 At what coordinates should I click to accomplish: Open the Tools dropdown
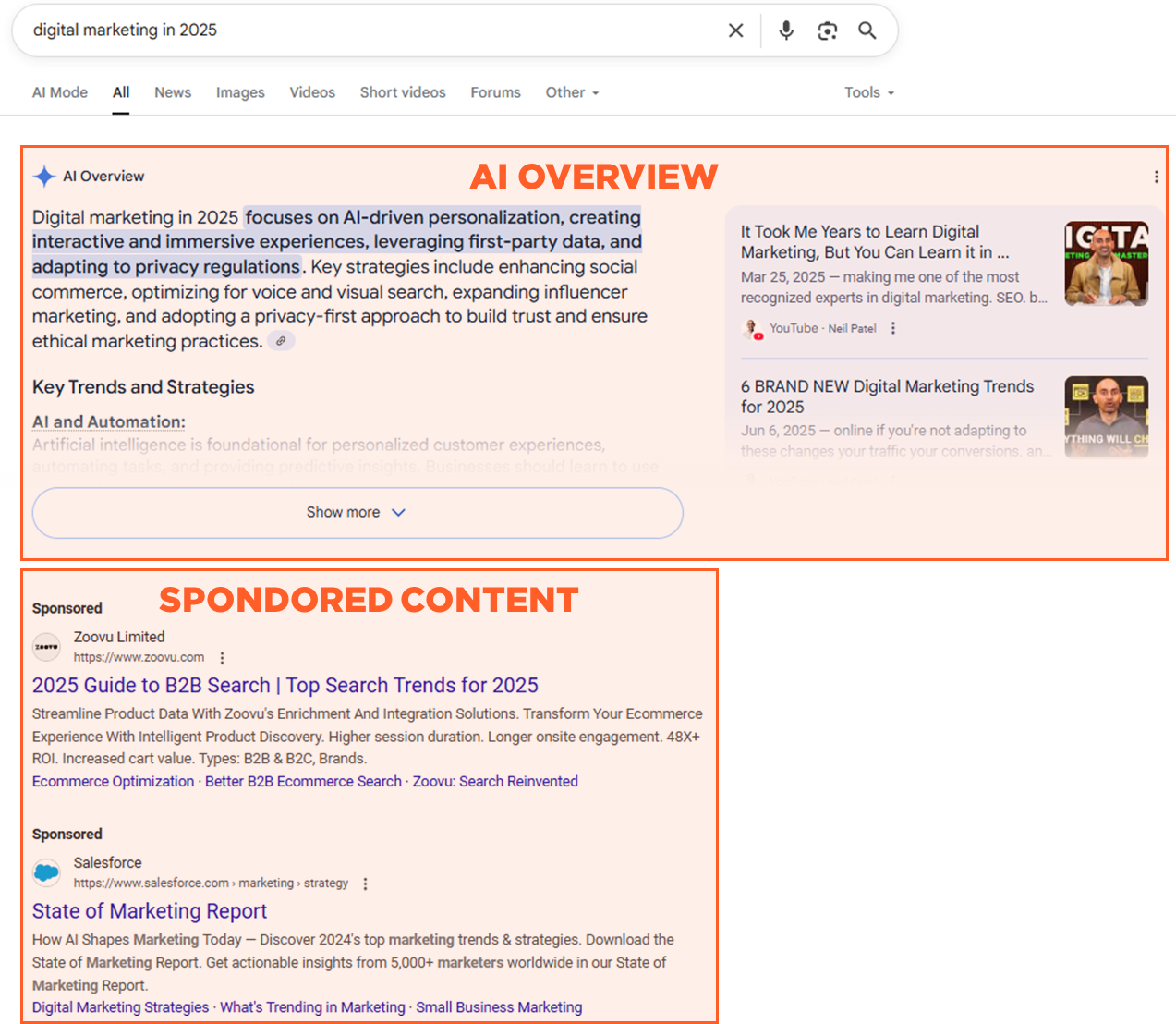[x=868, y=92]
